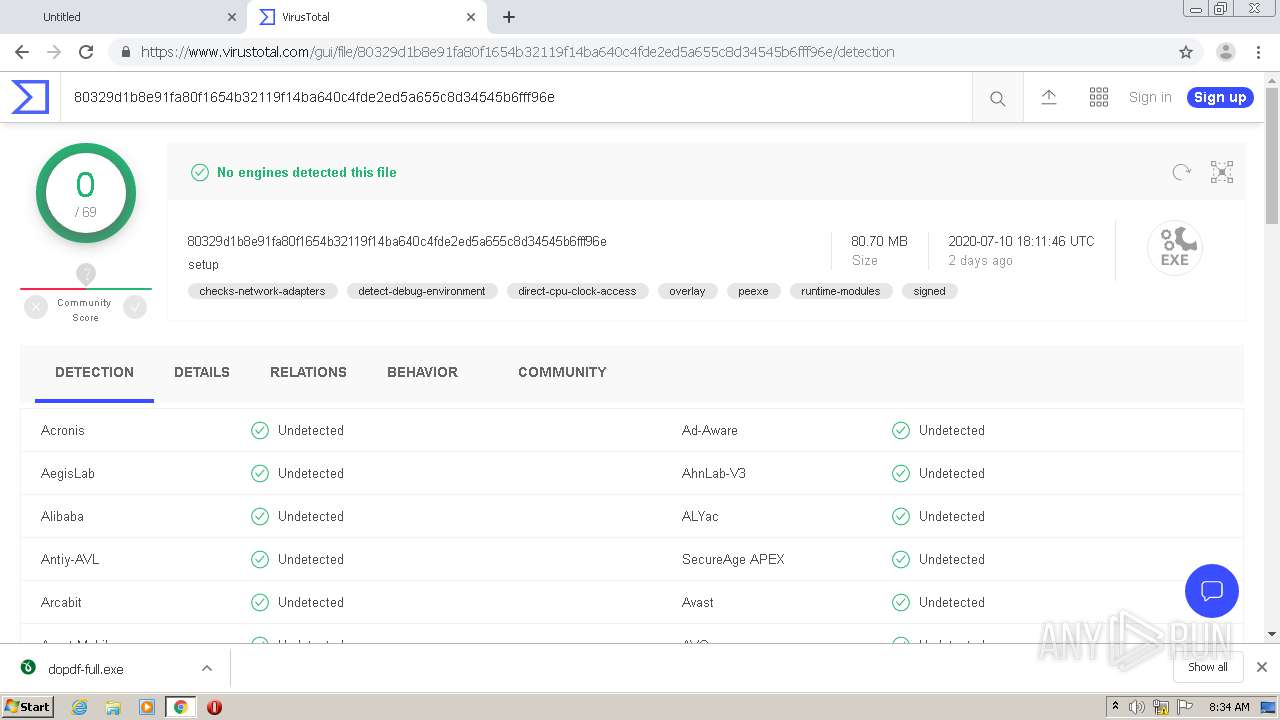Viewport: 1280px width, 720px height.
Task: Click the red stop taskbar icon
Action: [x=214, y=707]
